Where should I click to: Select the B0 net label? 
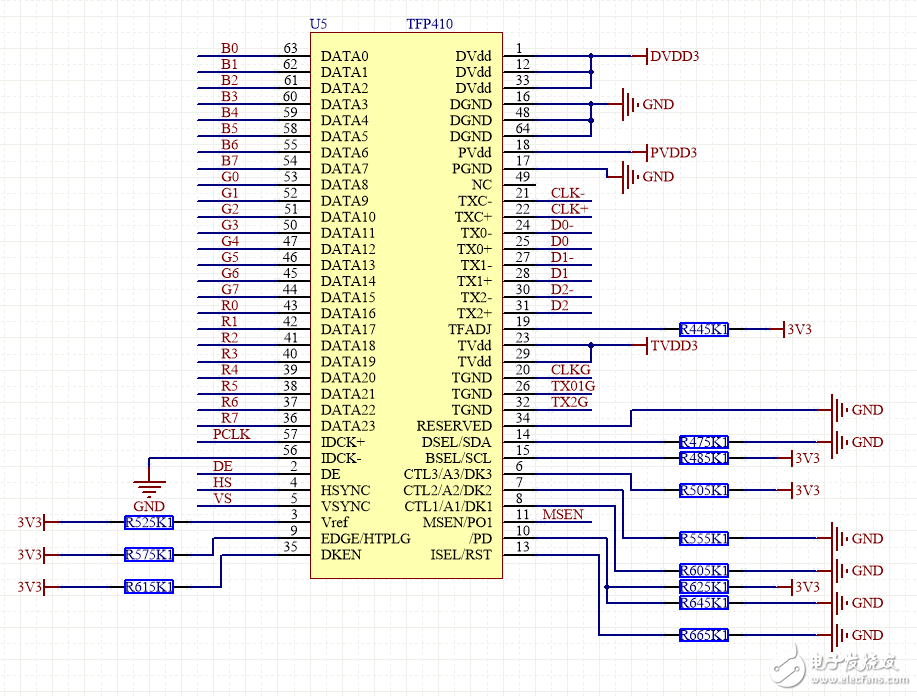point(229,48)
